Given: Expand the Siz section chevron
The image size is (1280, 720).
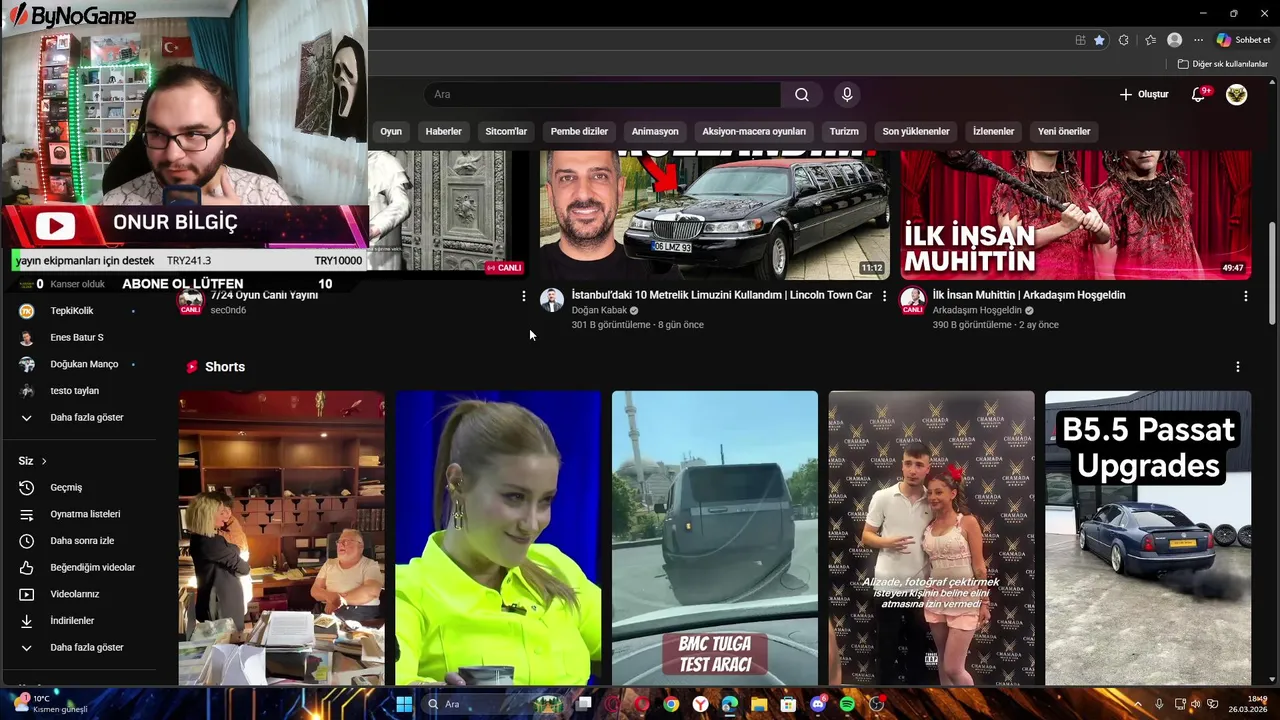Looking at the screenshot, I should pos(44,461).
